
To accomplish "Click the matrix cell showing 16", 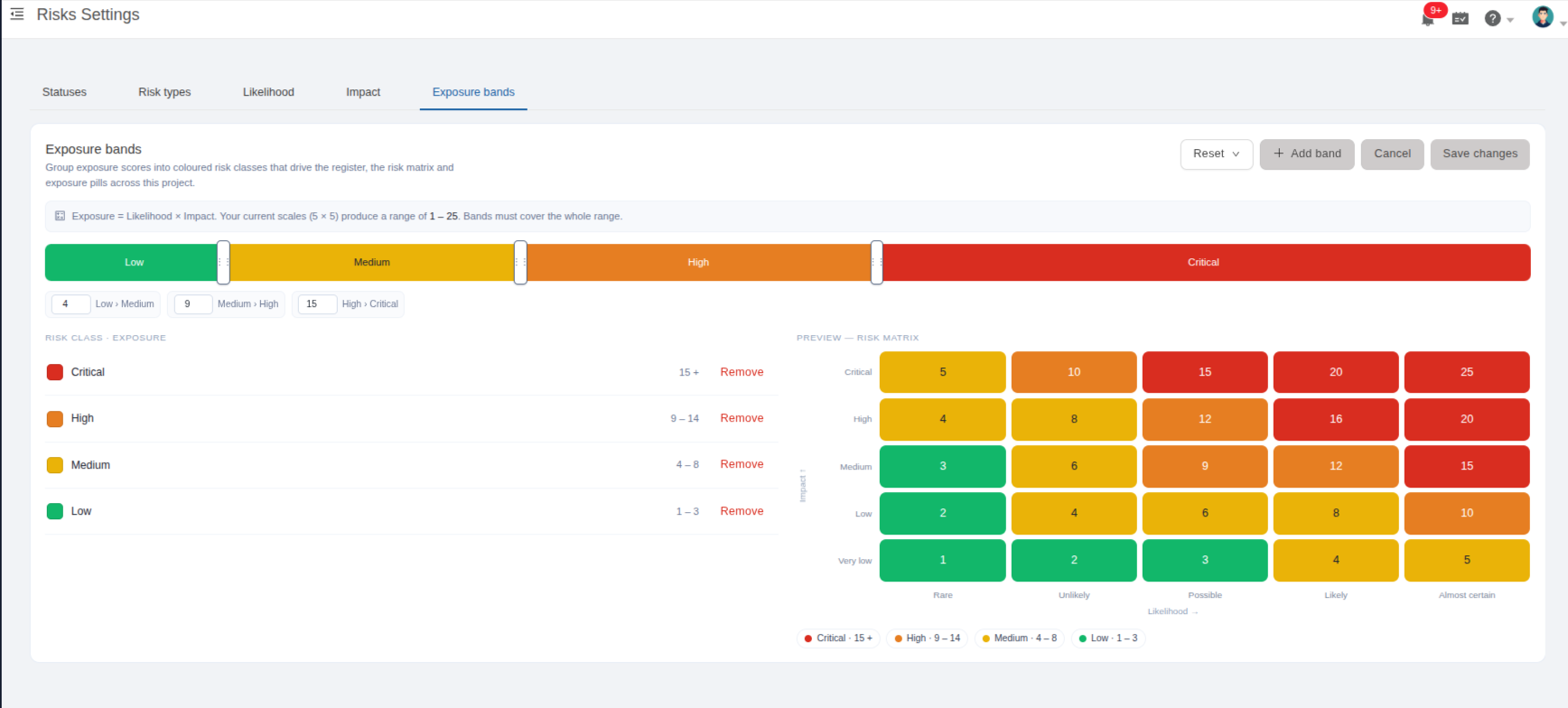I will (1336, 419).
